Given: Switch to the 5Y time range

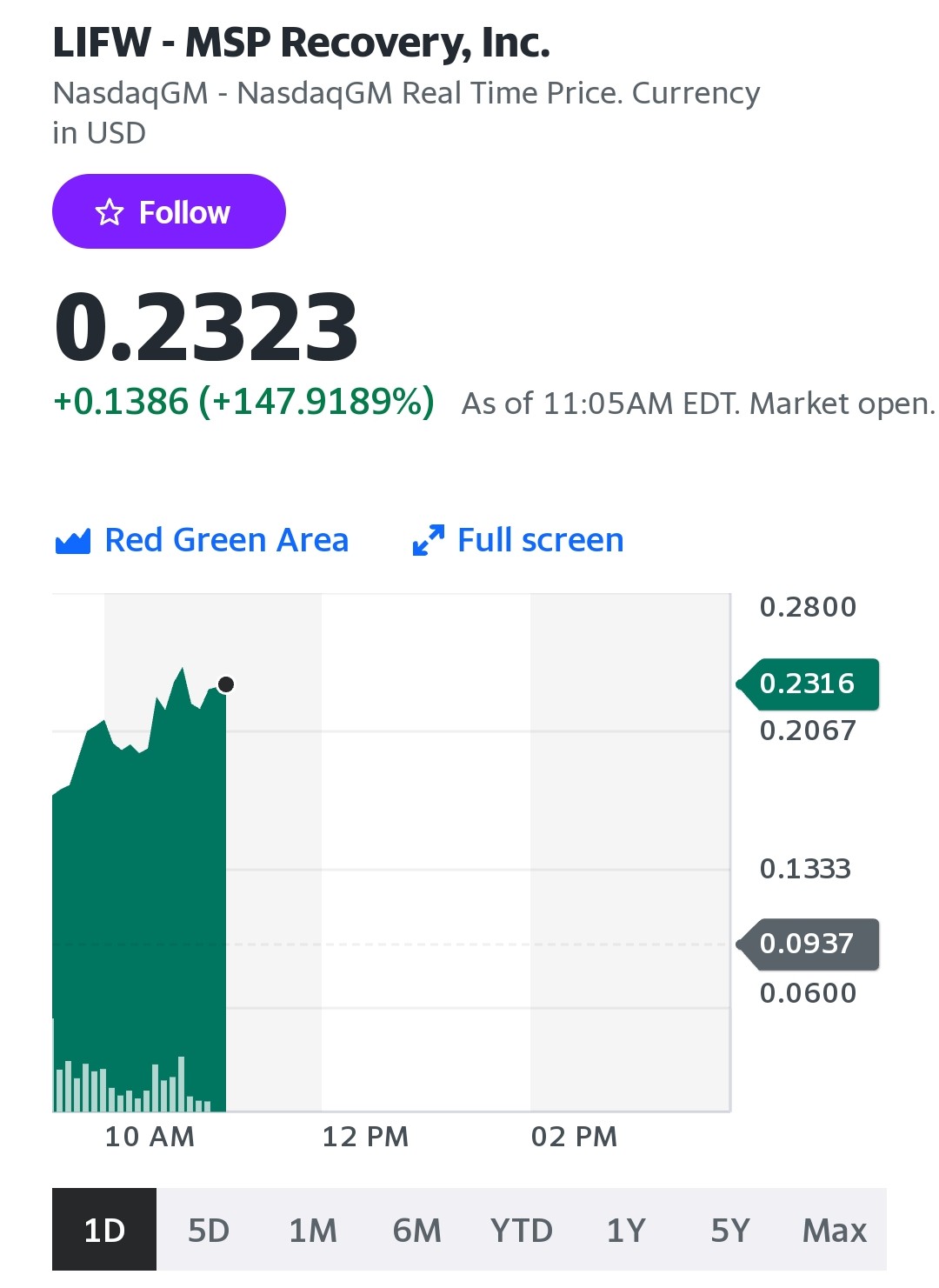Looking at the screenshot, I should tap(730, 1230).
